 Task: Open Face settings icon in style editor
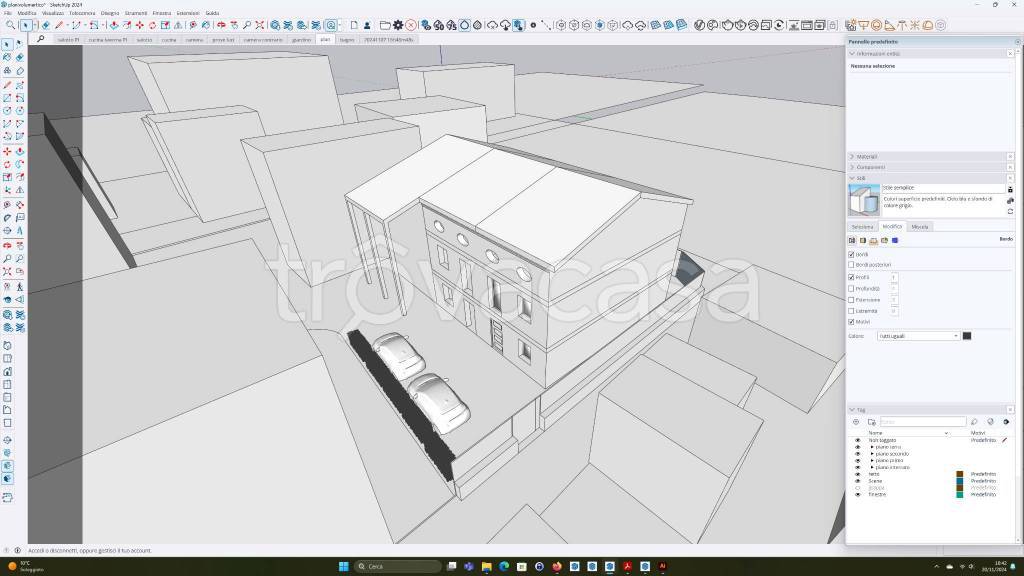[863, 240]
